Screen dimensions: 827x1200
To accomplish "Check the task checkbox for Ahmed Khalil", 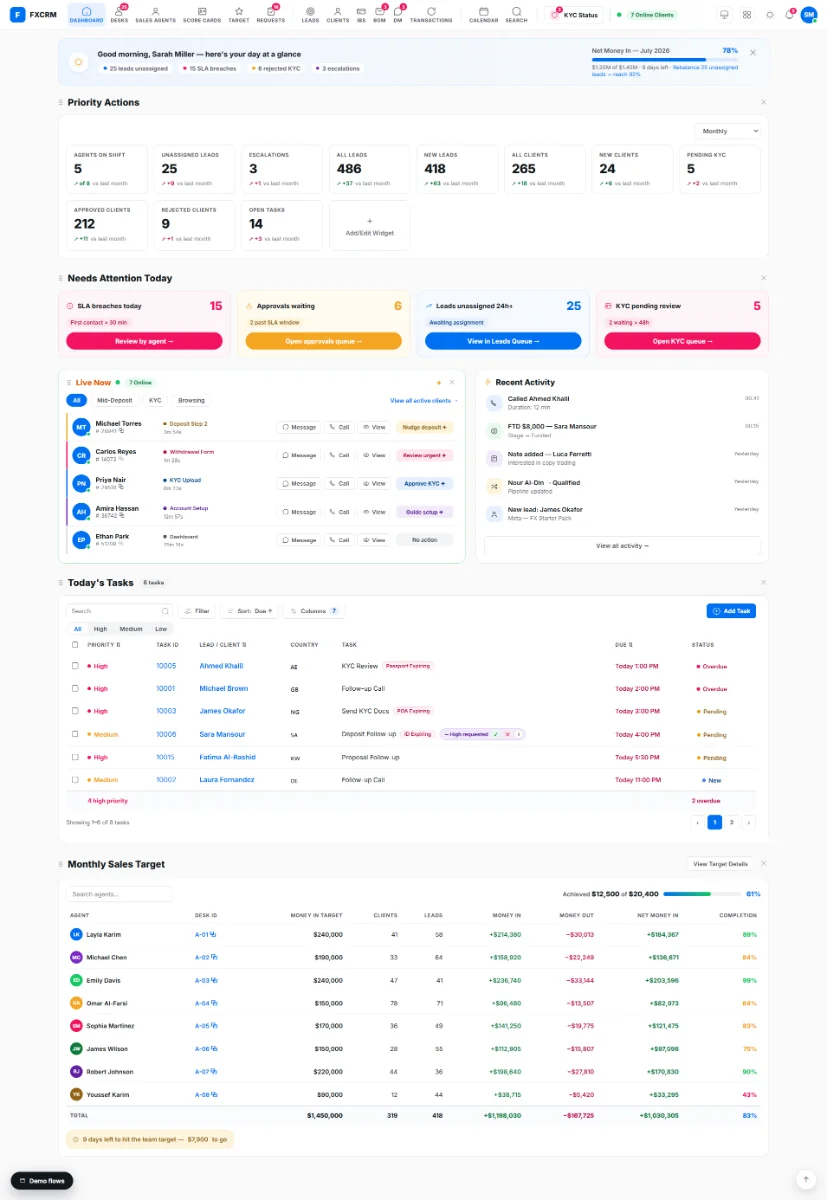I will (x=75, y=666).
